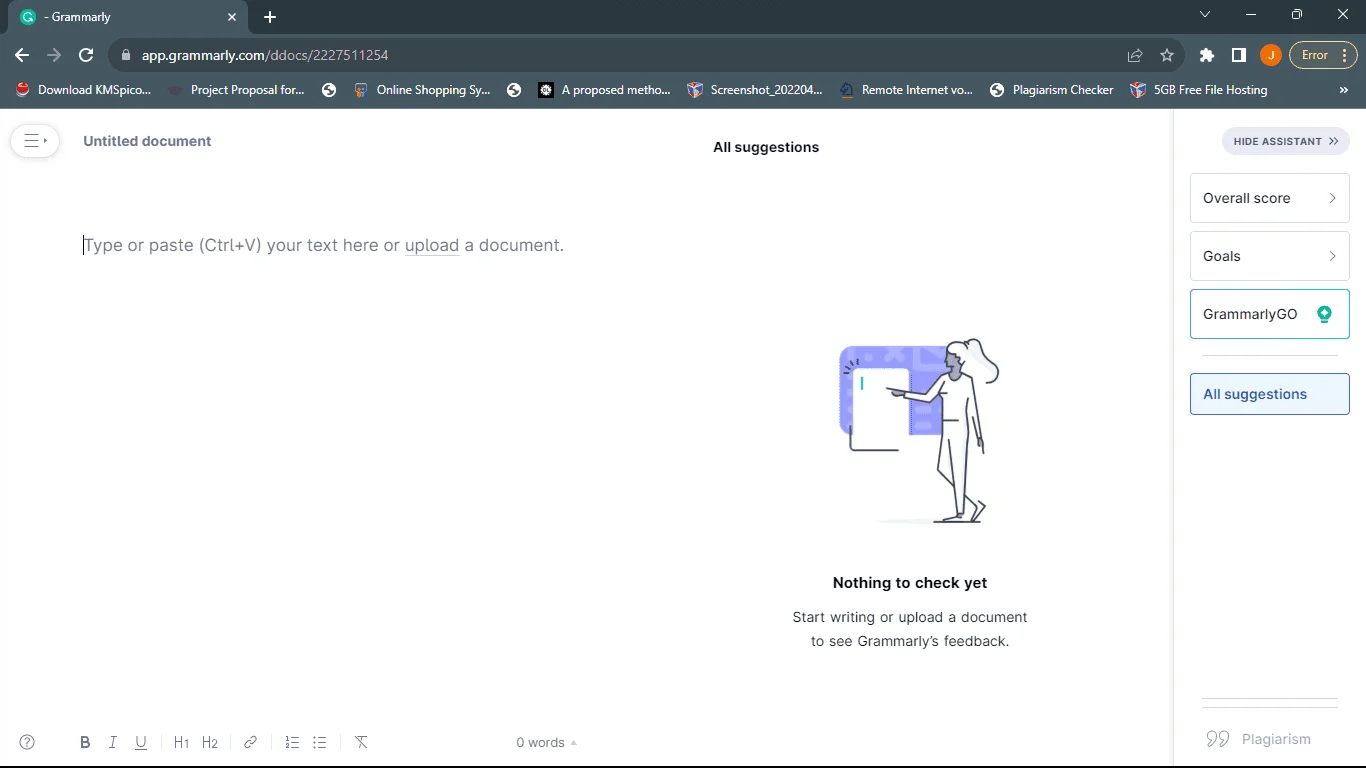Bookmark this page with the star icon
1366x768 pixels.
click(1167, 55)
